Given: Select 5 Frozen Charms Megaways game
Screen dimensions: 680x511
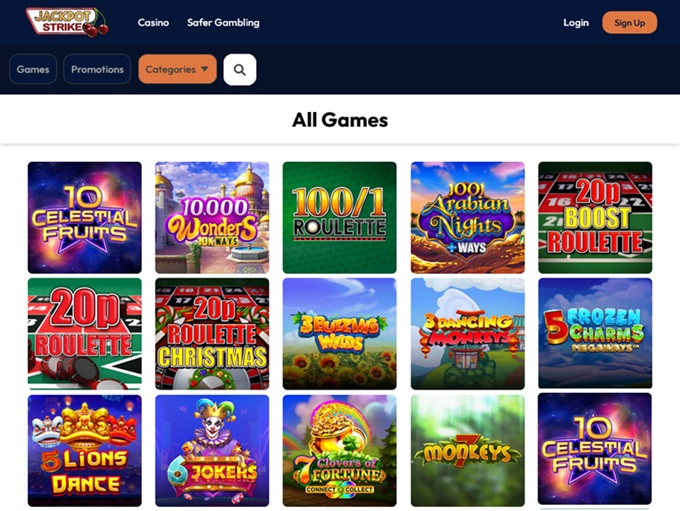Looking at the screenshot, I should tap(595, 333).
